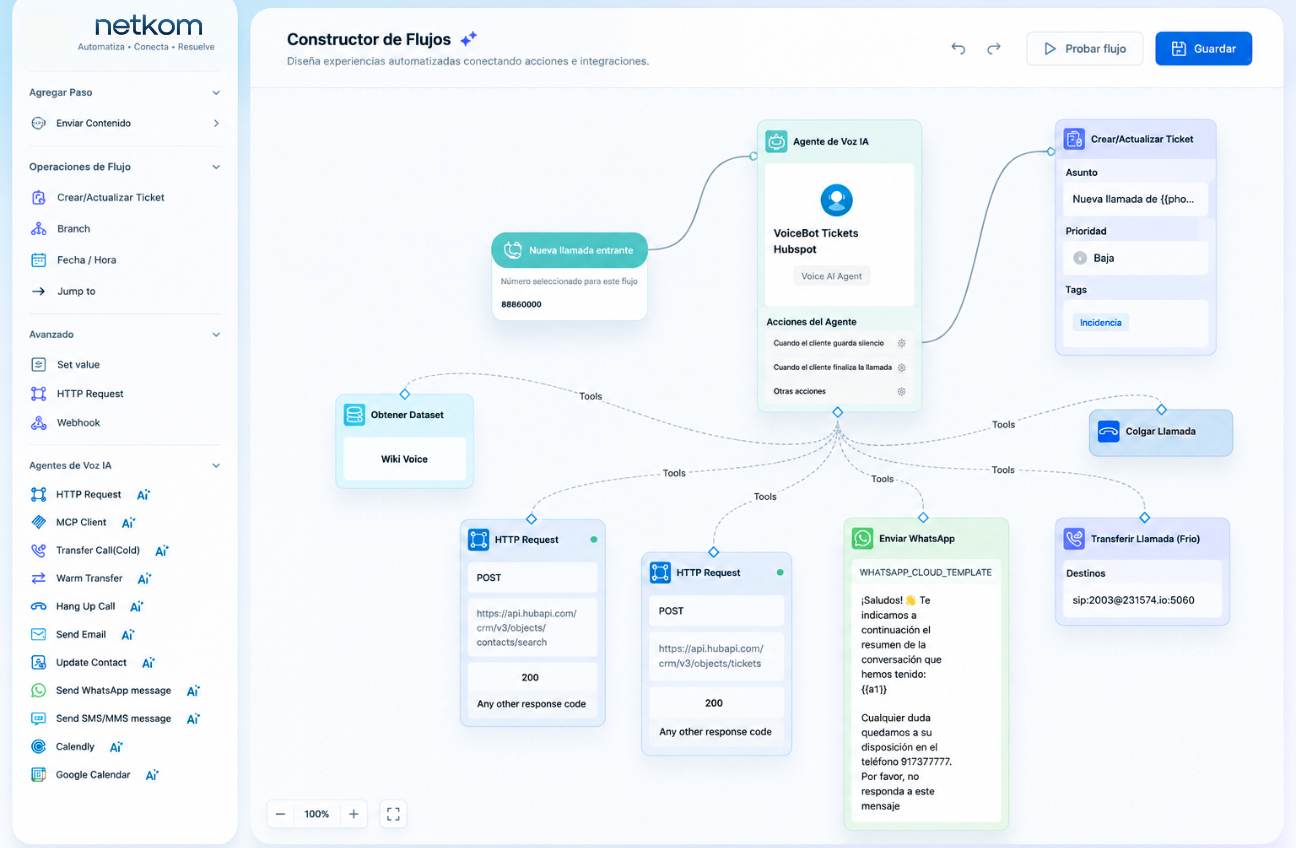The image size is (1296, 848).
Task: Click the 100% zoom level value
Action: point(317,814)
